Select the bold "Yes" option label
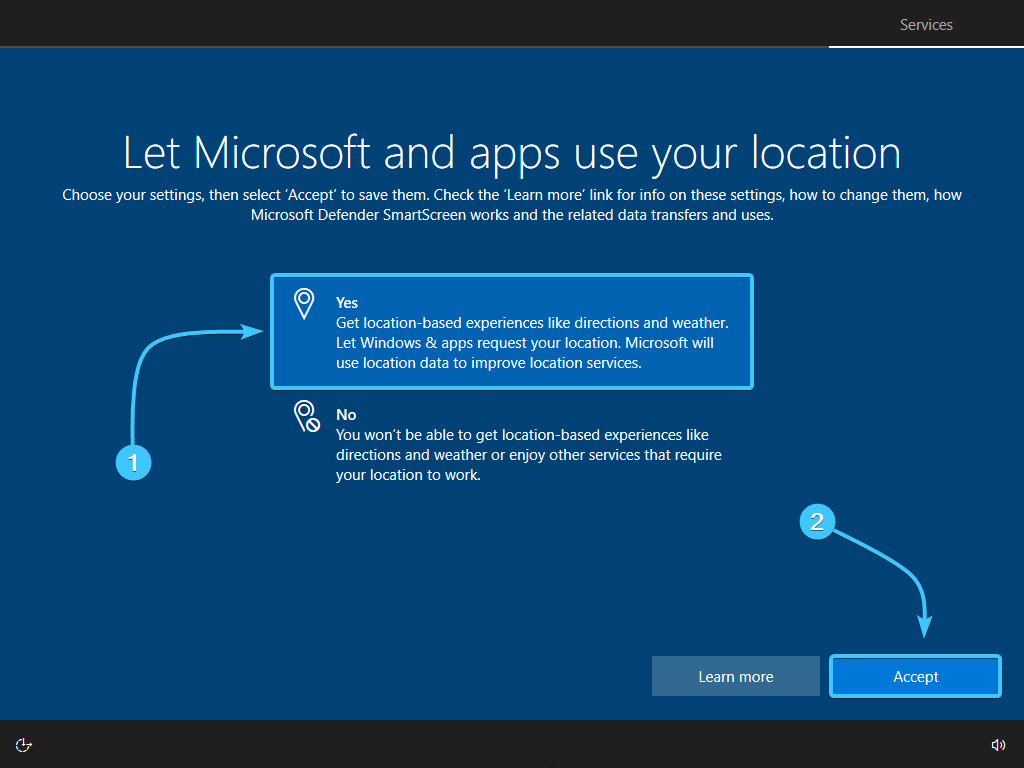The width and height of the screenshot is (1024, 768). [347, 303]
